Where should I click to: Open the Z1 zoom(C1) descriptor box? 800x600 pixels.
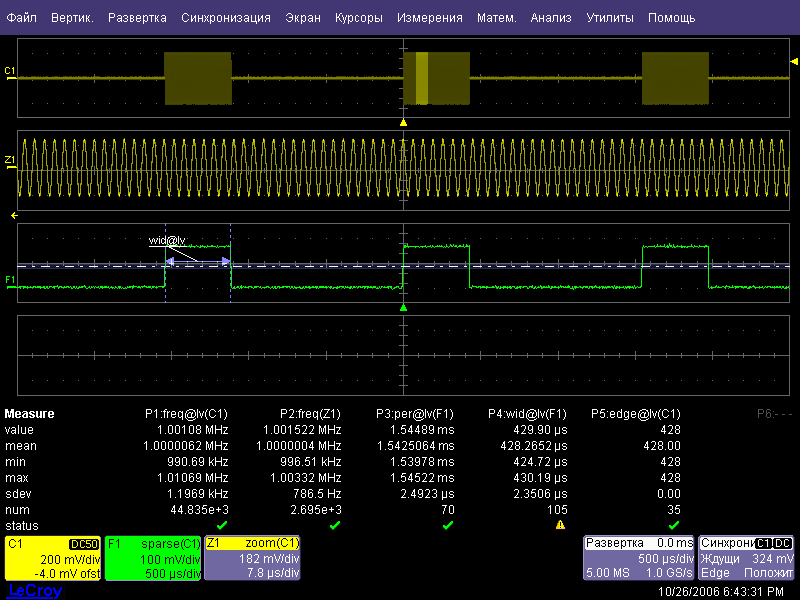click(x=252, y=558)
